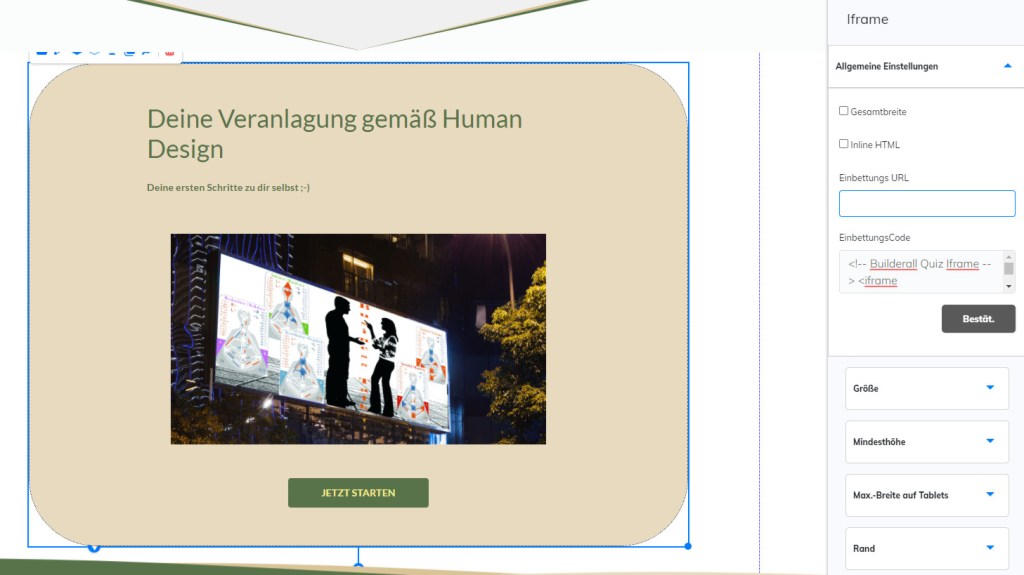Tick the Inline HTML checkbox

[x=844, y=144]
